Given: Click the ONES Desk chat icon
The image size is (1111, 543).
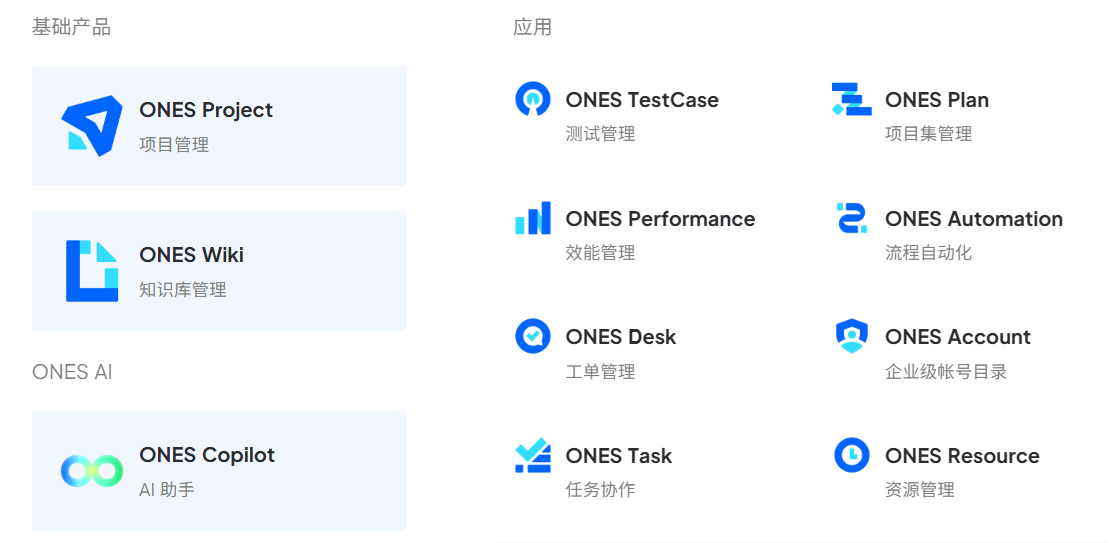Looking at the screenshot, I should click(532, 336).
